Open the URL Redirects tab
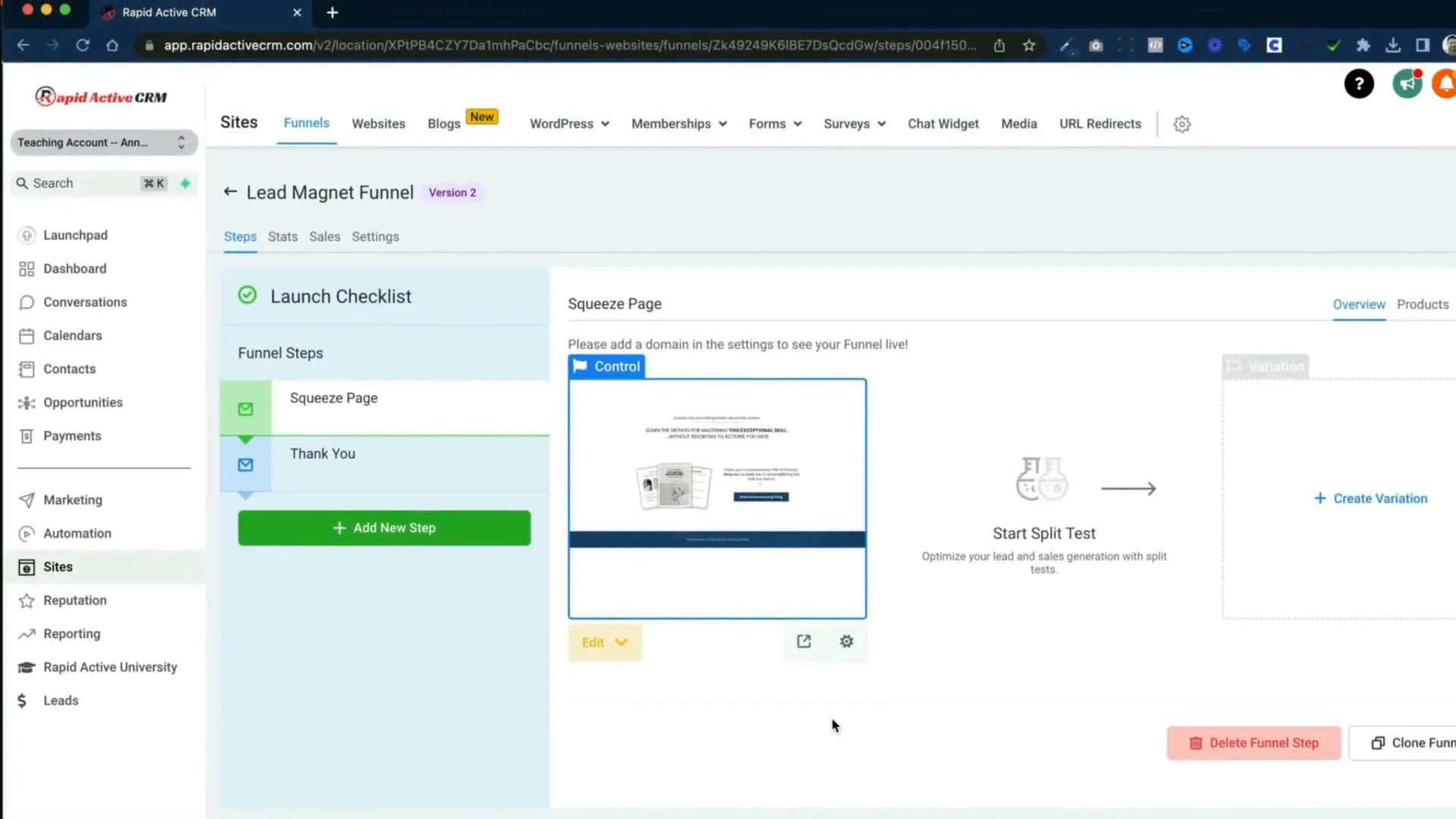The image size is (1456, 819). tap(1100, 124)
